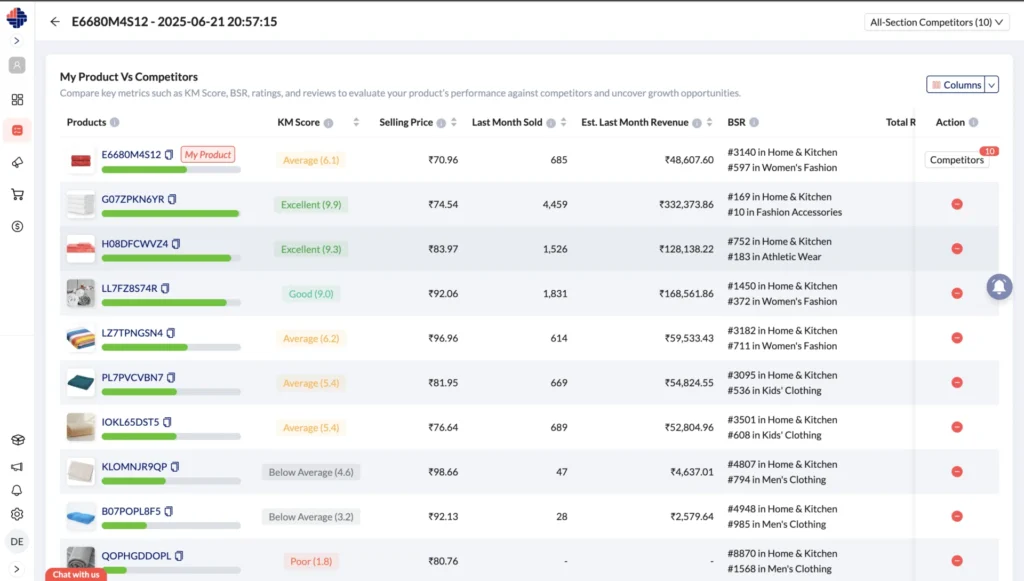Open product link E6680M4S12
The image size is (1024, 581).
point(131,155)
